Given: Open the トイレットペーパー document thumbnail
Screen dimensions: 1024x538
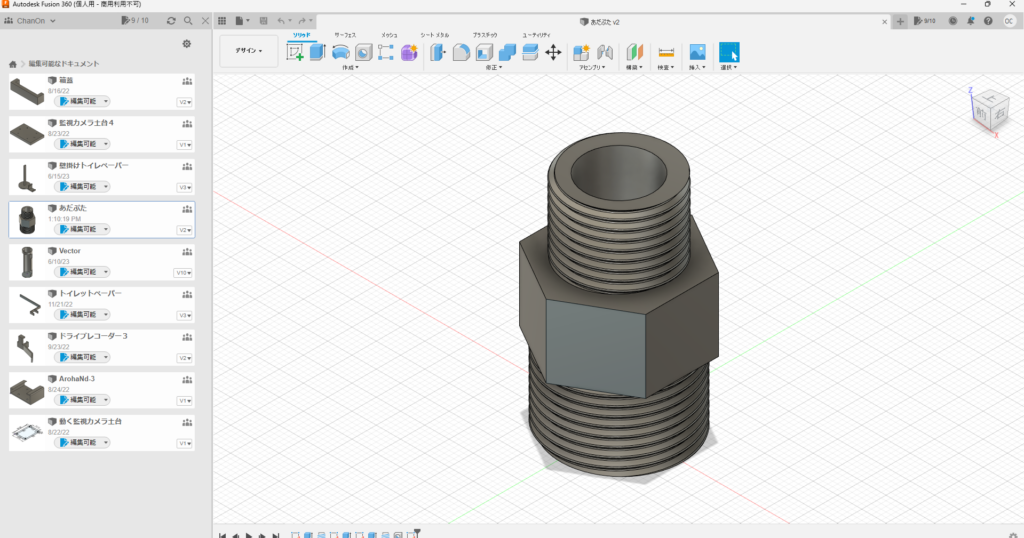Looking at the screenshot, I should [28, 303].
